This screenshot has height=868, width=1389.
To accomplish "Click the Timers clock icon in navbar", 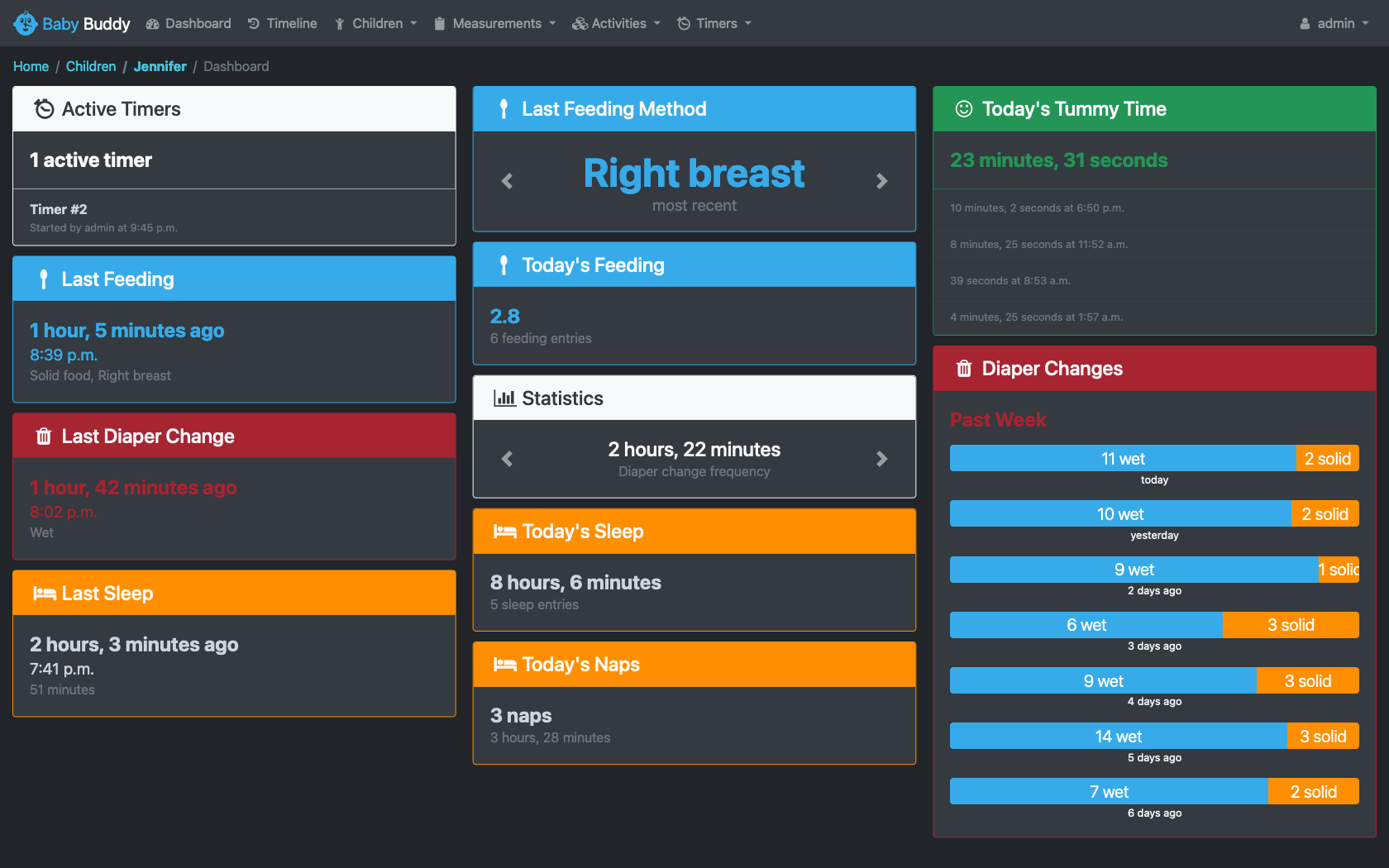I will [x=684, y=24].
